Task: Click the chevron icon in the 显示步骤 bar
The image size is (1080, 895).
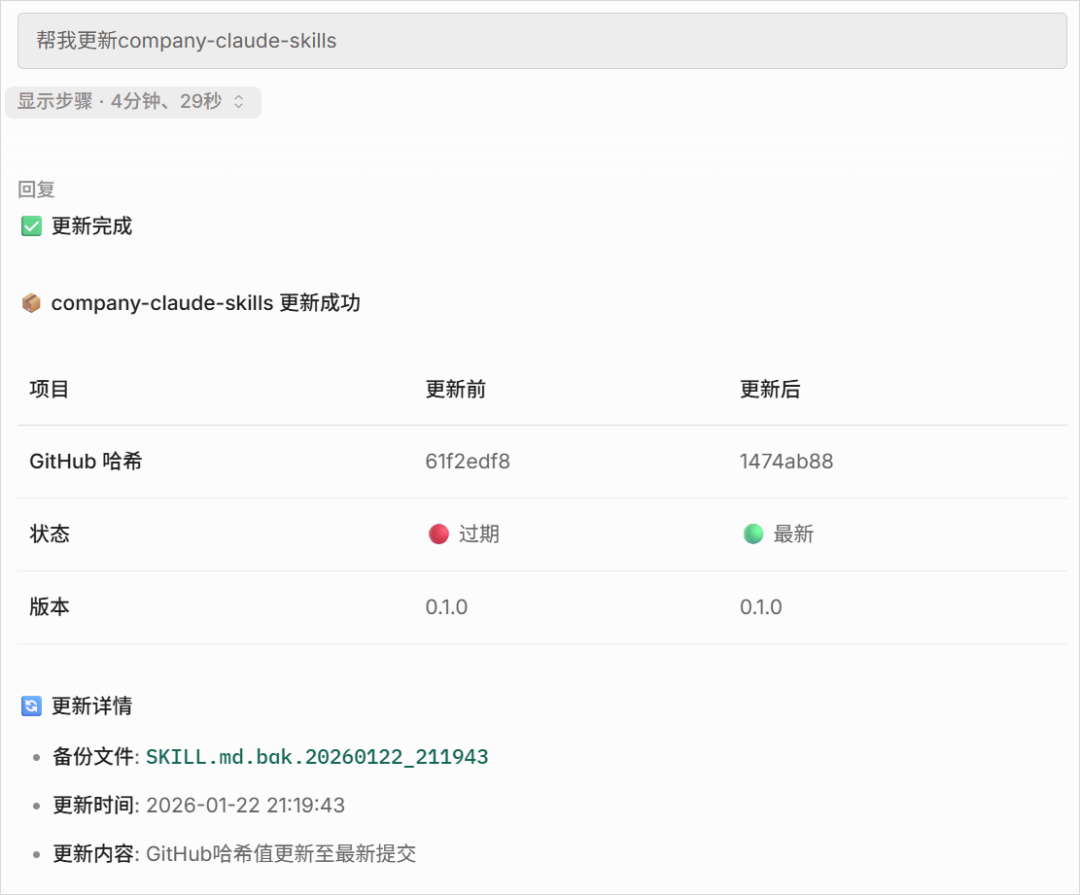Action: [x=237, y=102]
